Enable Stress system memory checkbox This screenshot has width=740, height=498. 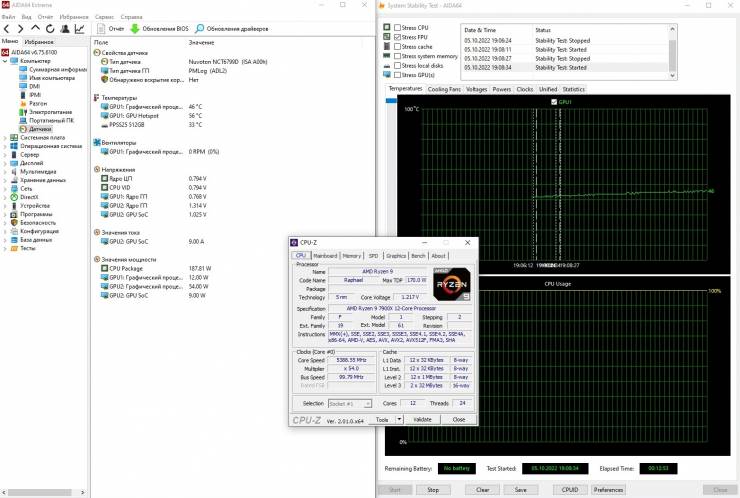[x=397, y=56]
